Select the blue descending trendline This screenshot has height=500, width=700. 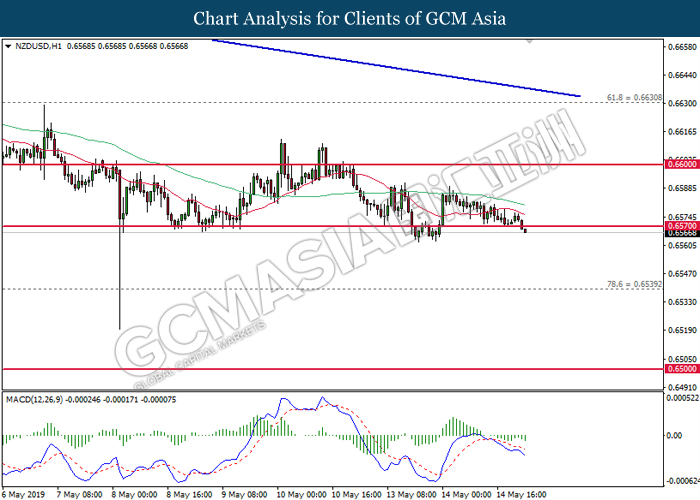tap(396, 68)
